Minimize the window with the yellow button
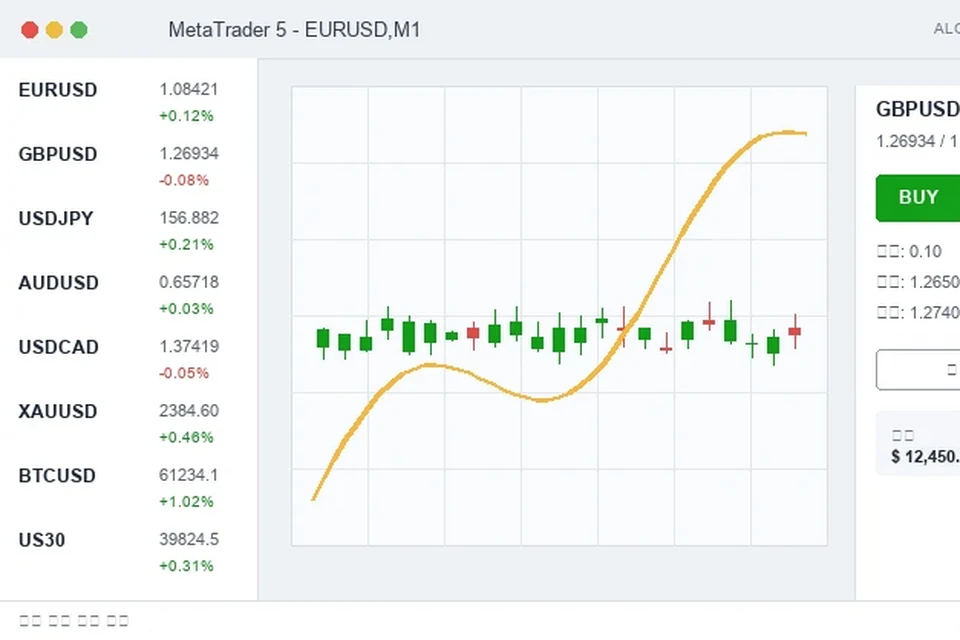This screenshot has height=640, width=960. coord(54,29)
